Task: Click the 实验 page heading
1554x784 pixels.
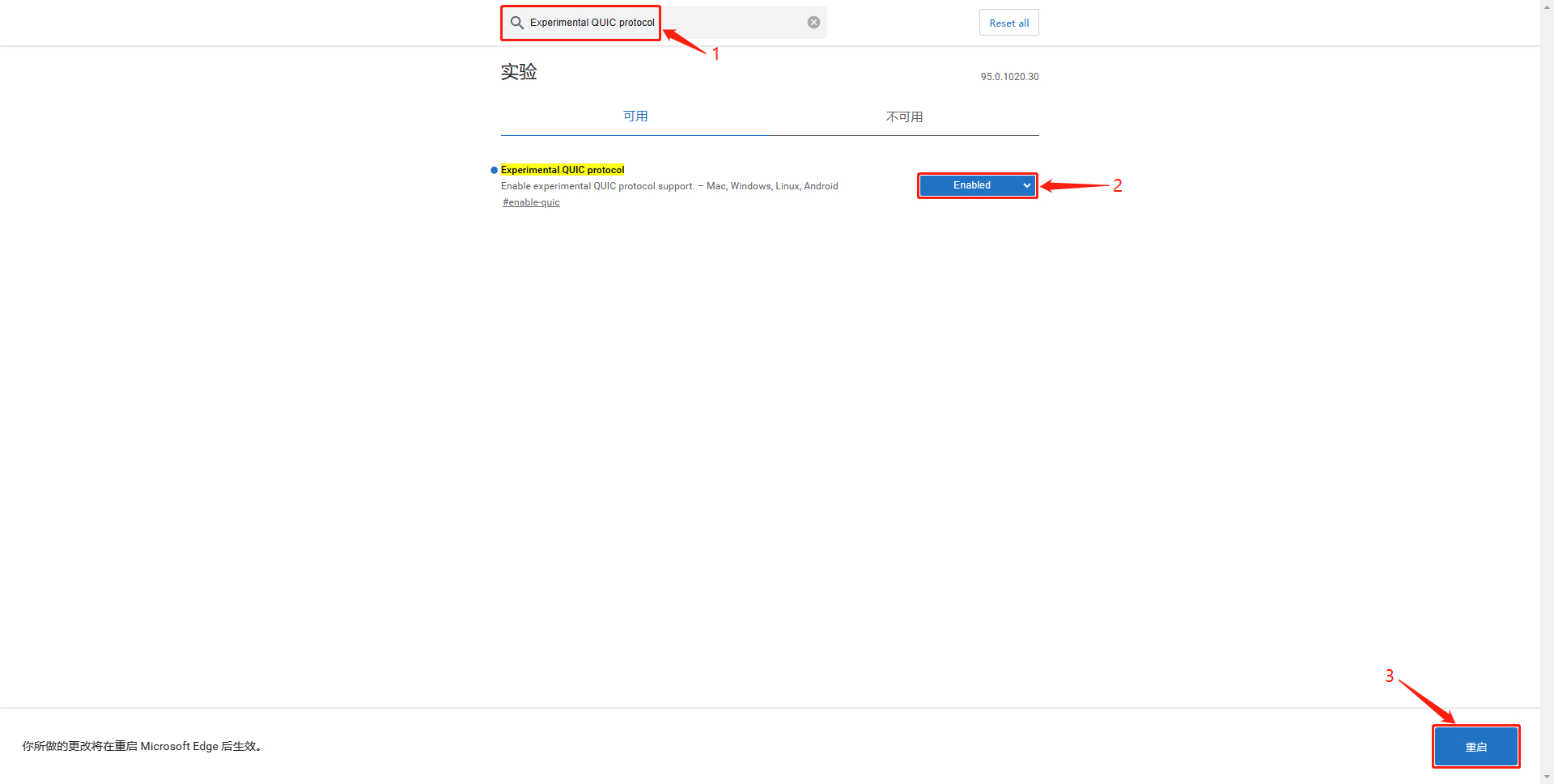Action: pos(519,72)
